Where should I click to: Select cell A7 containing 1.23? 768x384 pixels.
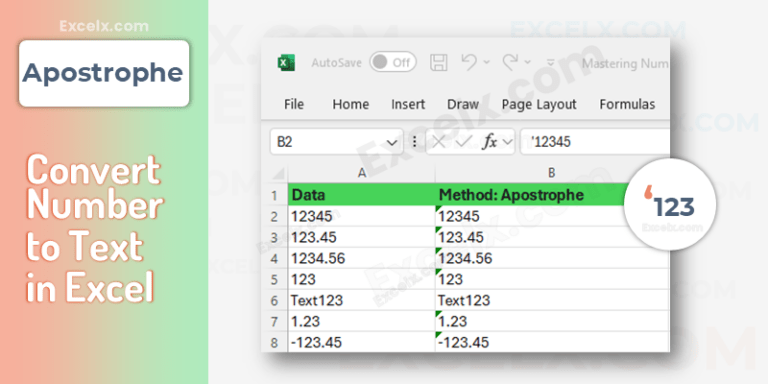pyautogui.click(x=361, y=321)
